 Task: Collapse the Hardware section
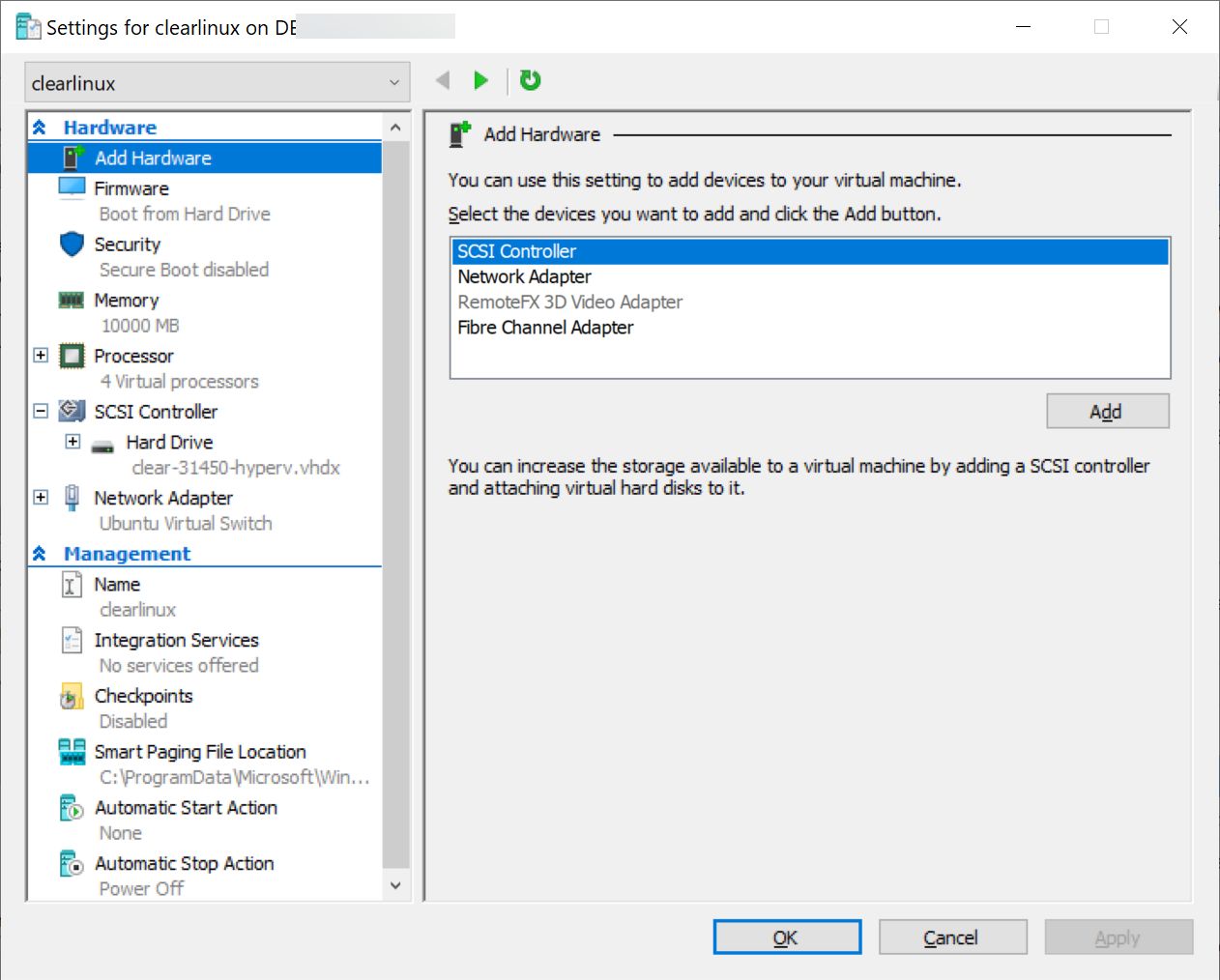[40, 128]
